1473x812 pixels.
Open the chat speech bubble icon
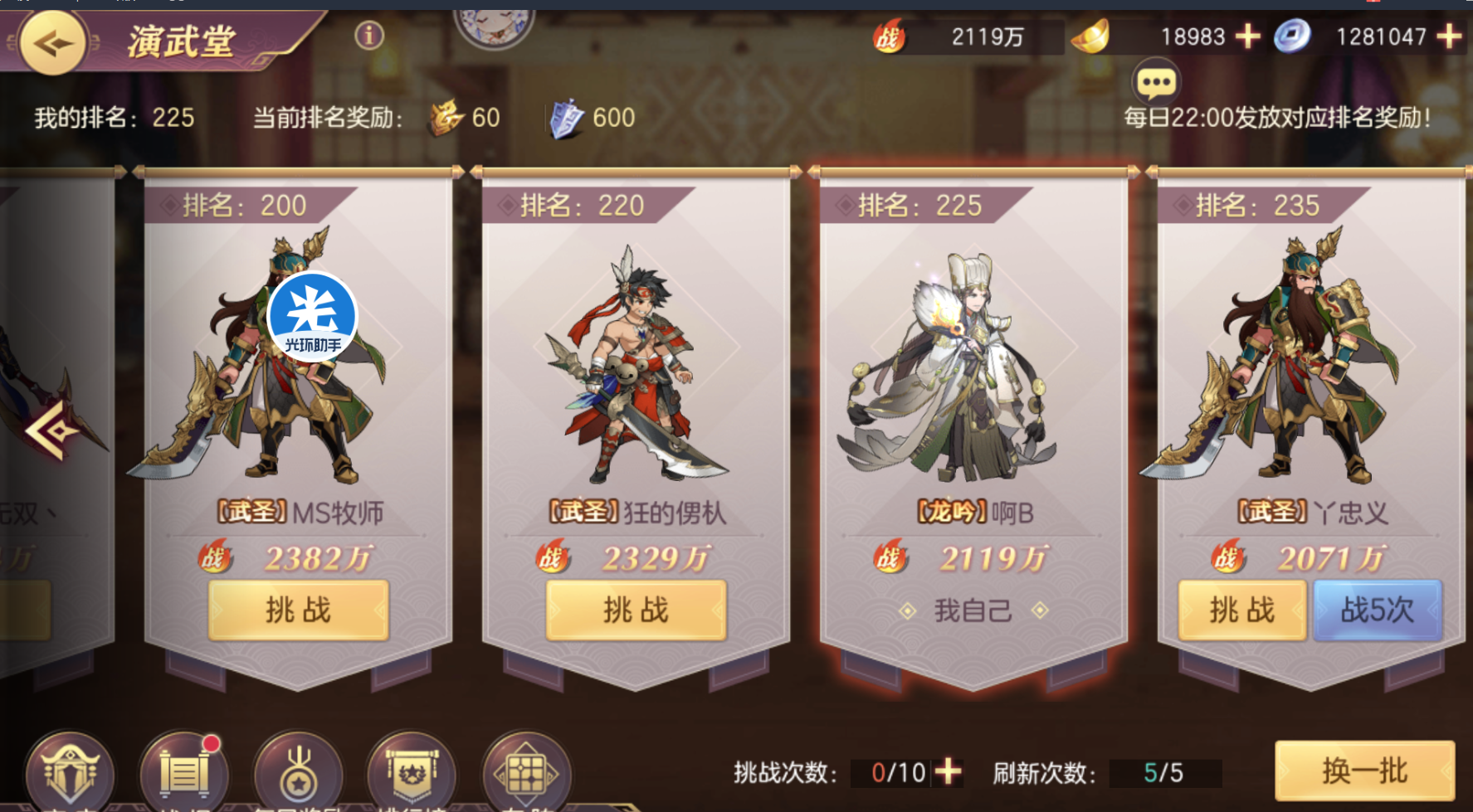pos(1155,81)
